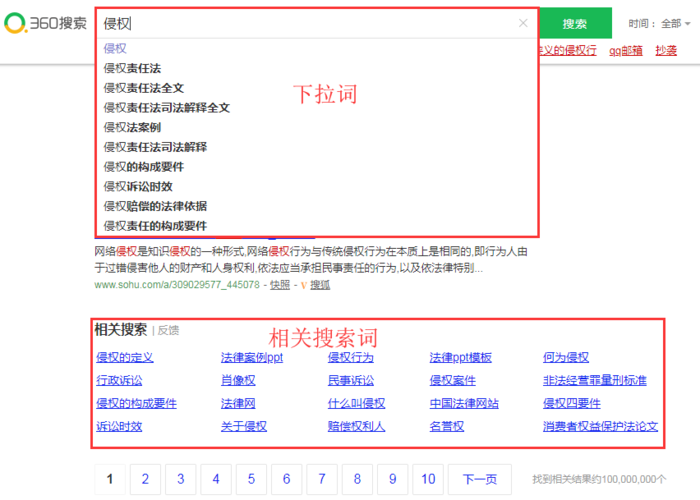Click the 搜狐 source link

tap(320, 285)
